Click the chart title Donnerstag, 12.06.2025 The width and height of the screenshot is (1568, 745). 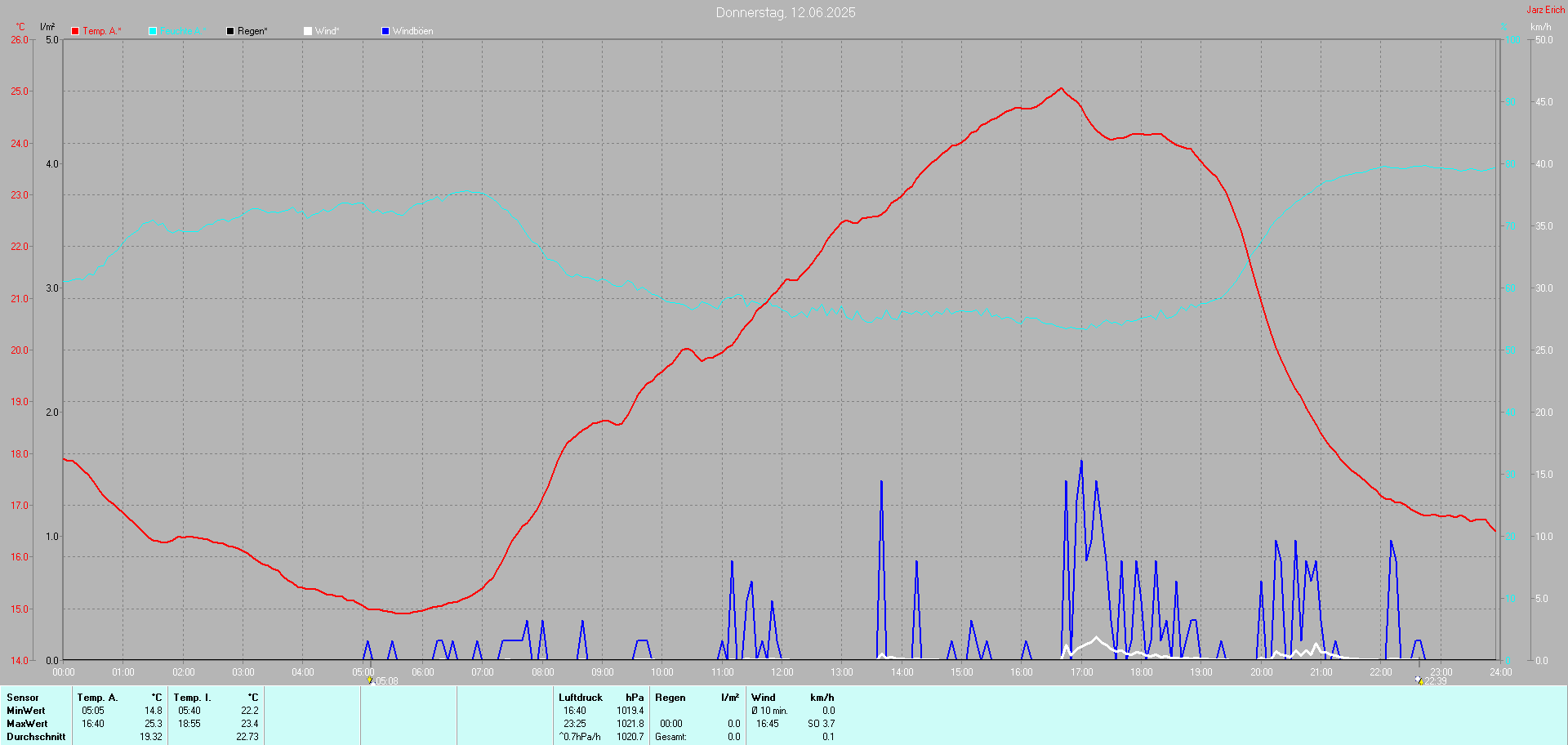[x=785, y=12]
